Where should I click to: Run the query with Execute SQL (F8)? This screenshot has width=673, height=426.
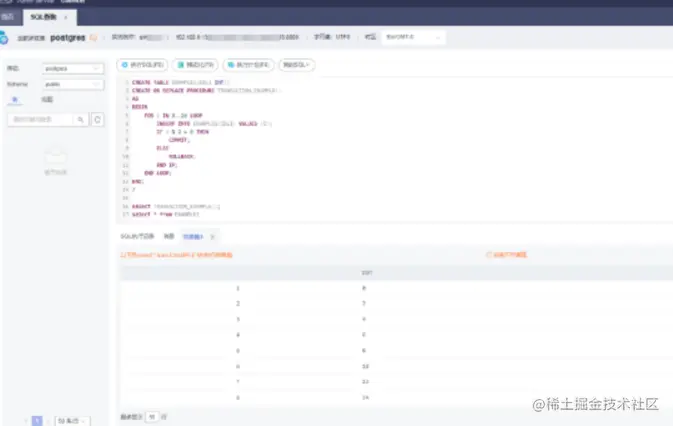(x=142, y=65)
